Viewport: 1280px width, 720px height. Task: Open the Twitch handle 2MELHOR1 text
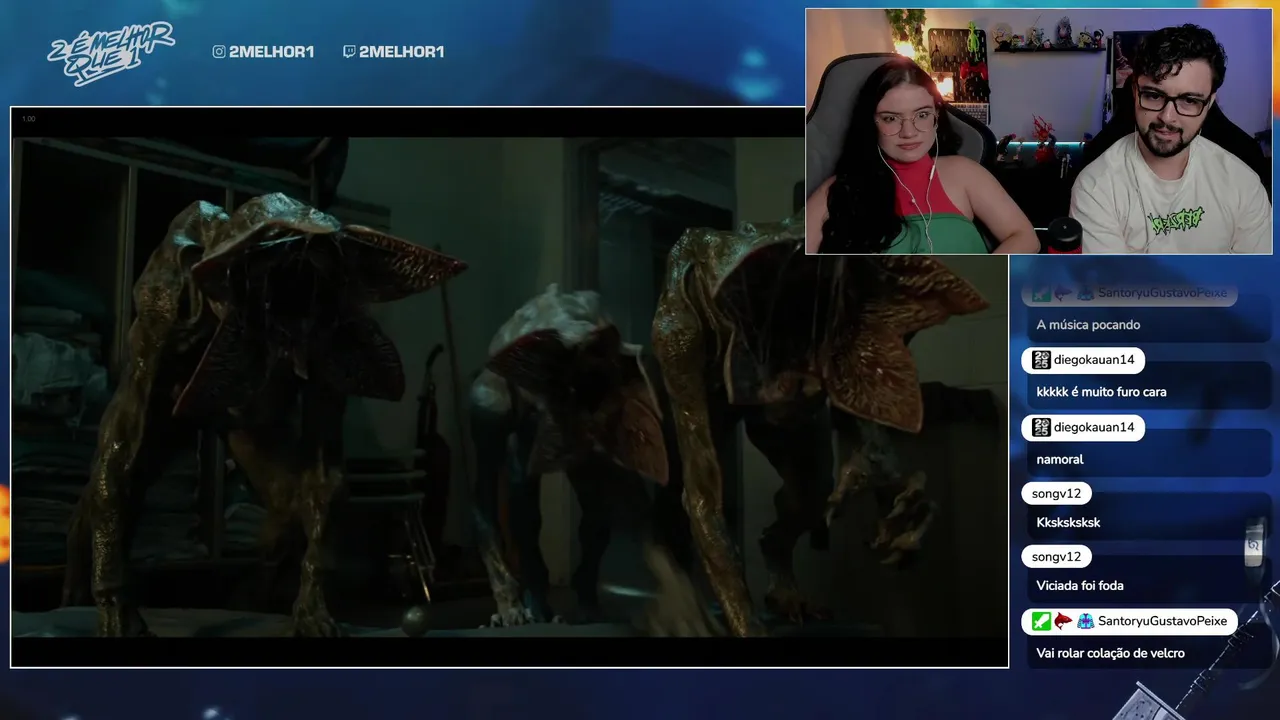(401, 52)
